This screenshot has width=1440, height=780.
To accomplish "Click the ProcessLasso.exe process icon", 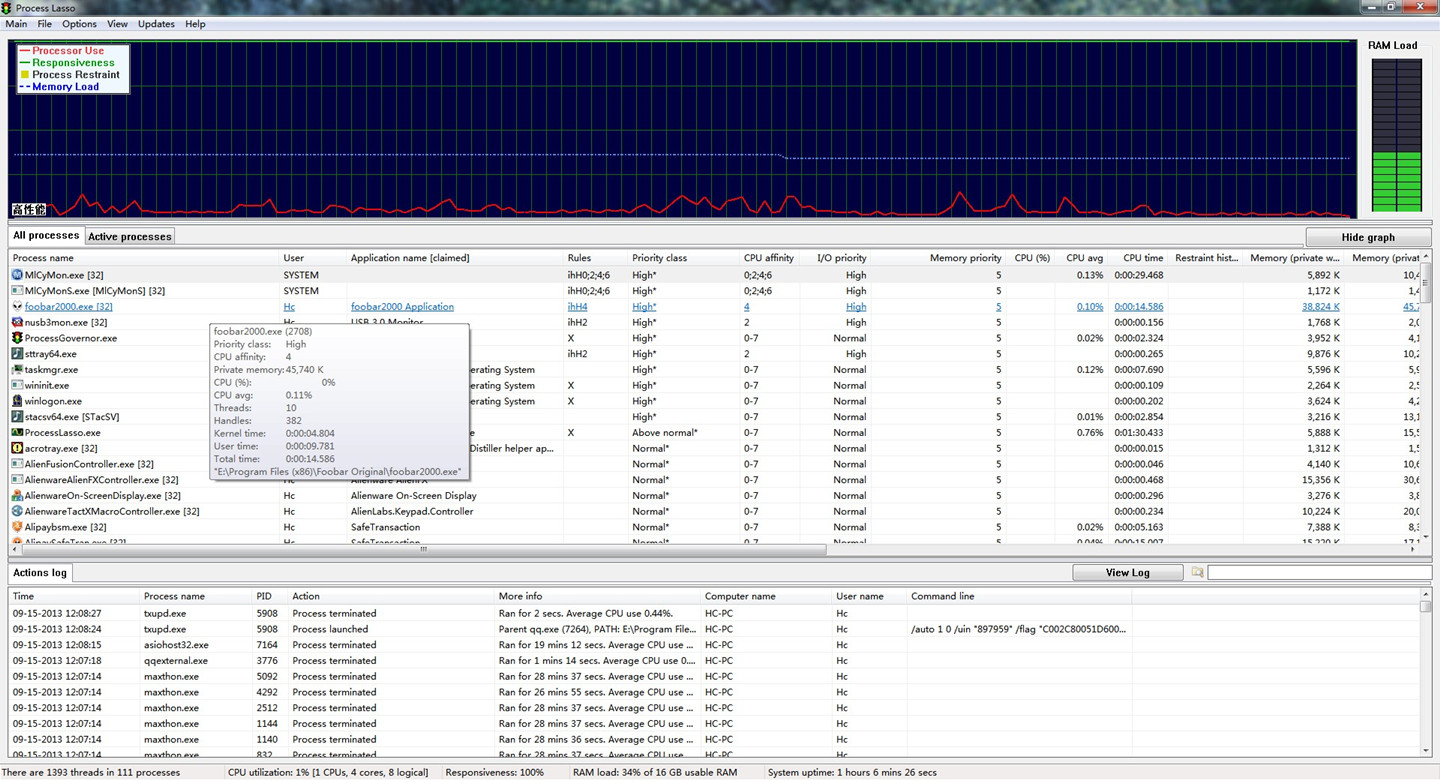I will coord(17,433).
